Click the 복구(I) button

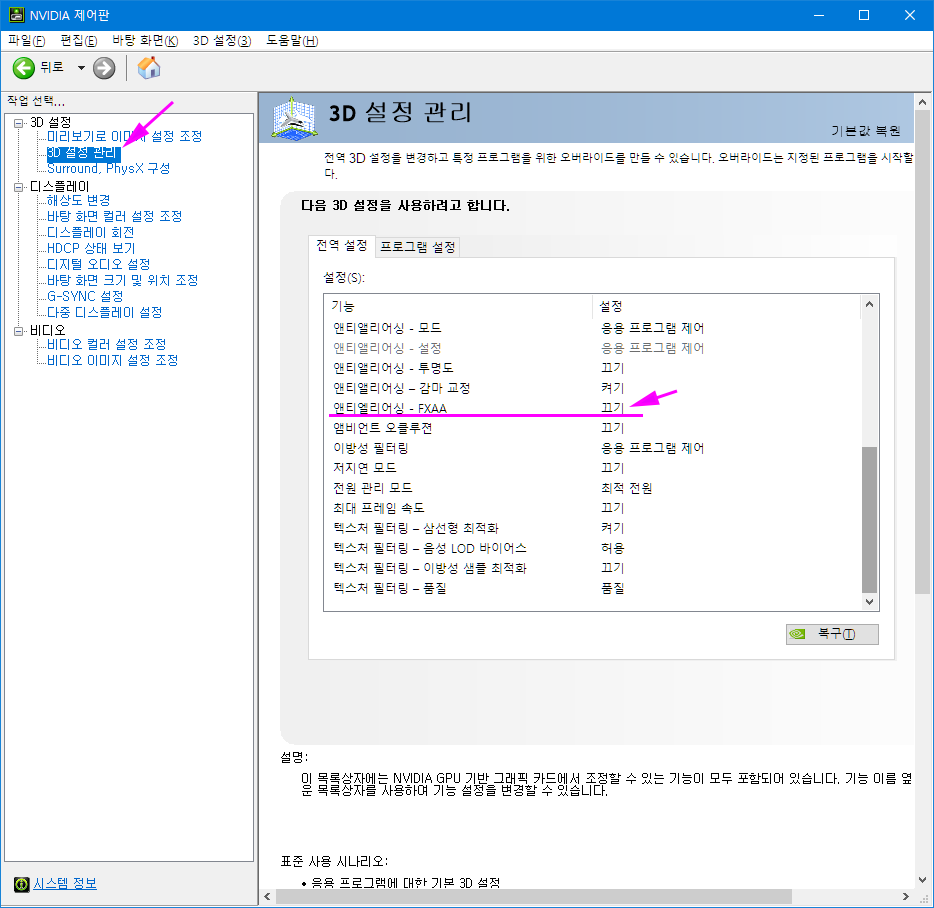point(832,634)
